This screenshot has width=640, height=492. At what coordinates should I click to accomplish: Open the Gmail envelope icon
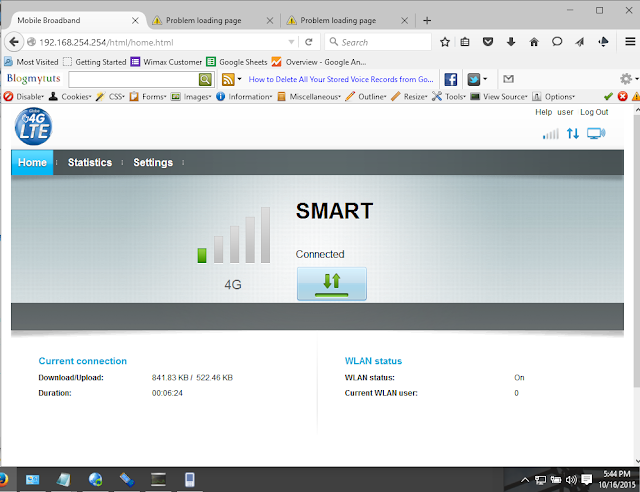coord(508,79)
